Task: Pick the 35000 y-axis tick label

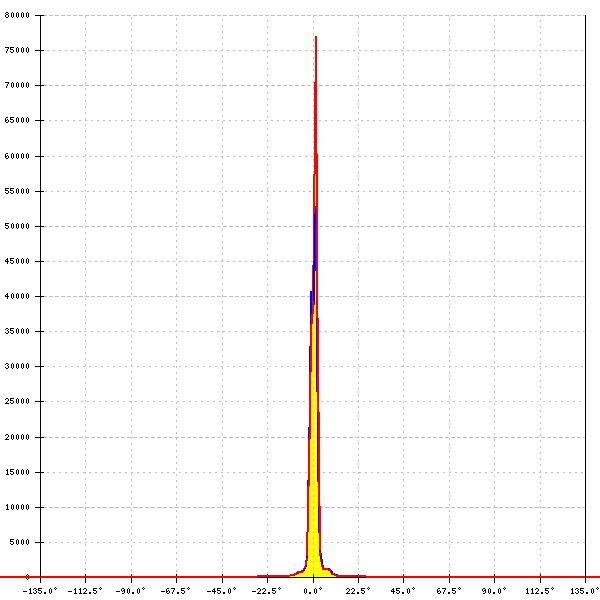Action: click(17, 331)
